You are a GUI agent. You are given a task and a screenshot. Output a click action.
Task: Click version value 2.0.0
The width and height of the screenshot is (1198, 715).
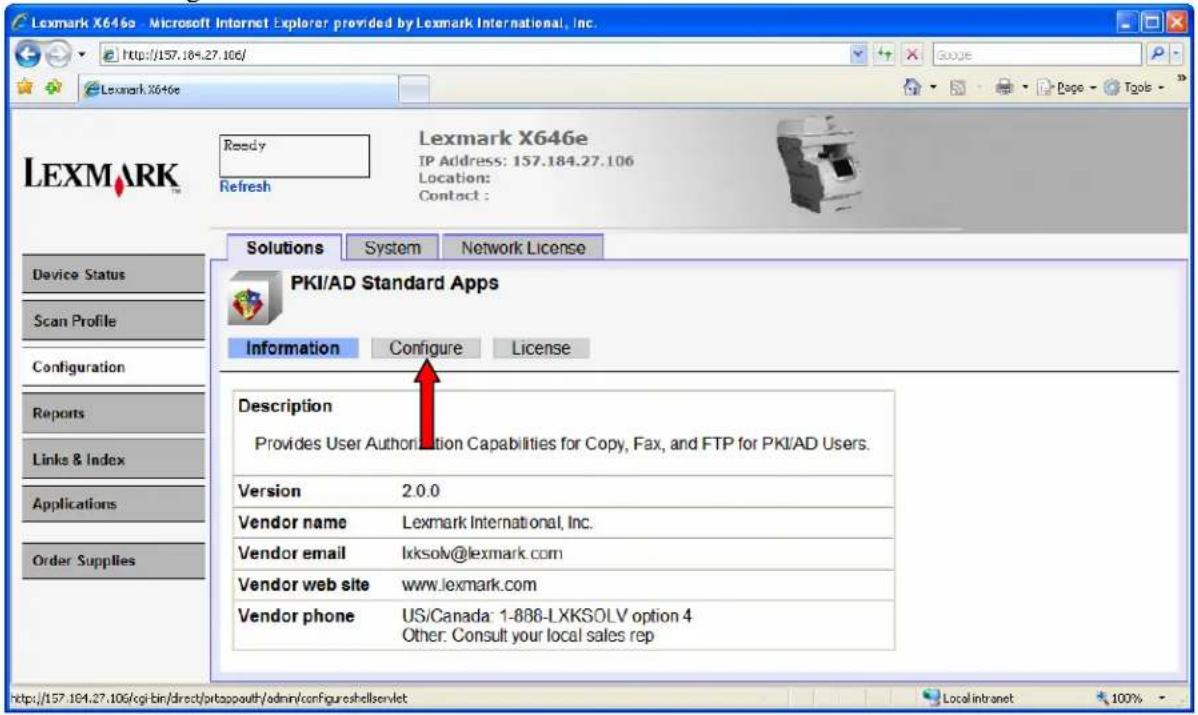click(421, 491)
